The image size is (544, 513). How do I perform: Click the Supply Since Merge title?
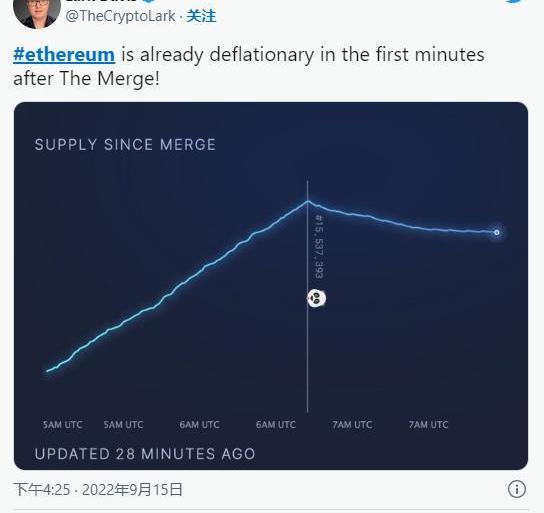(x=125, y=145)
